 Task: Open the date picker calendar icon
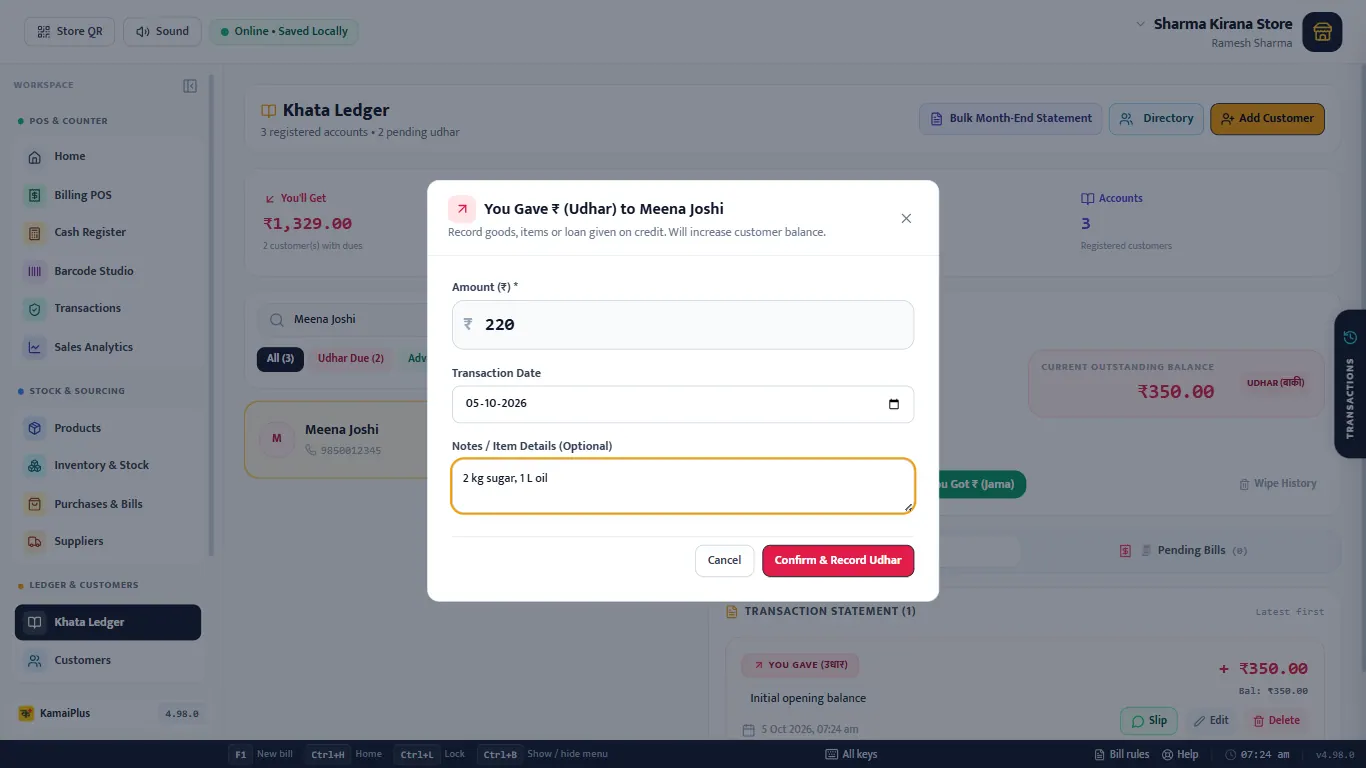pyautogui.click(x=894, y=404)
